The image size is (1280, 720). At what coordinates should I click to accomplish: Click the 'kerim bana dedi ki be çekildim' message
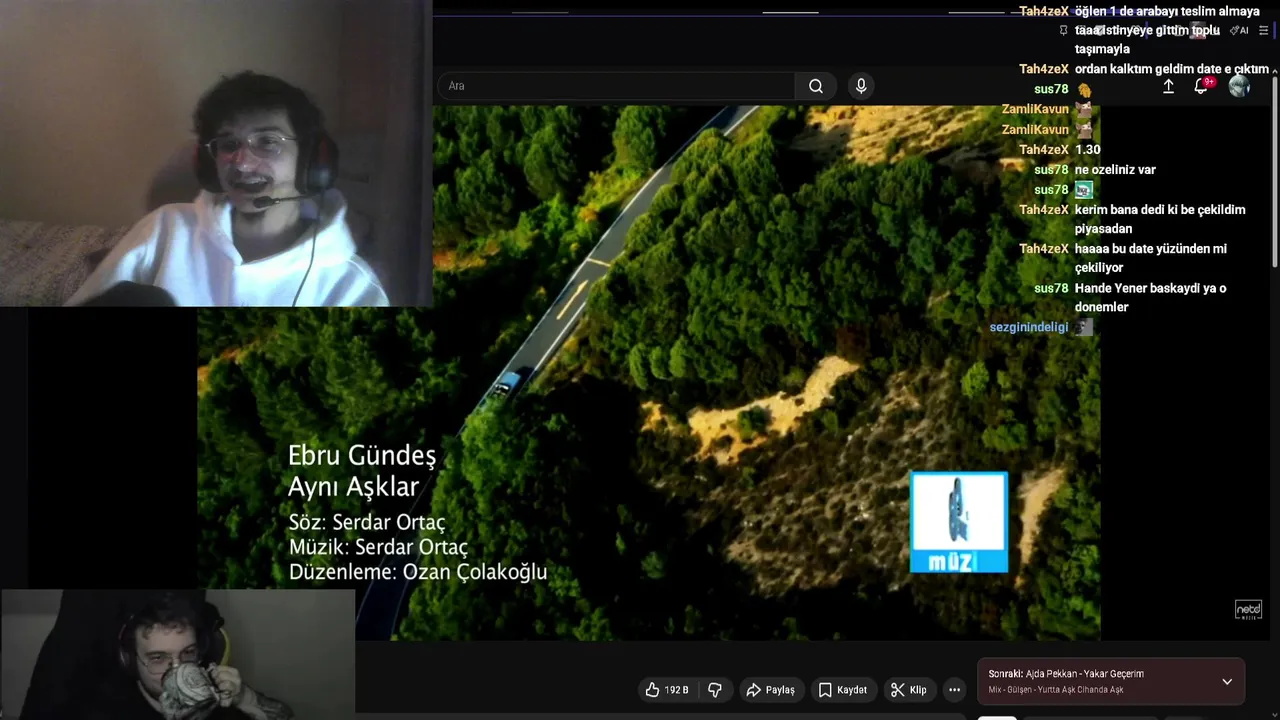coord(1160,219)
